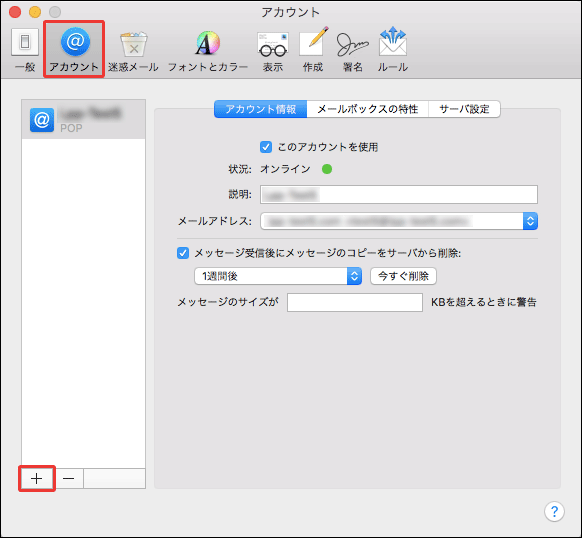582x538 pixels.
Task: Click the 今すぐ削除 button
Action: point(403,276)
